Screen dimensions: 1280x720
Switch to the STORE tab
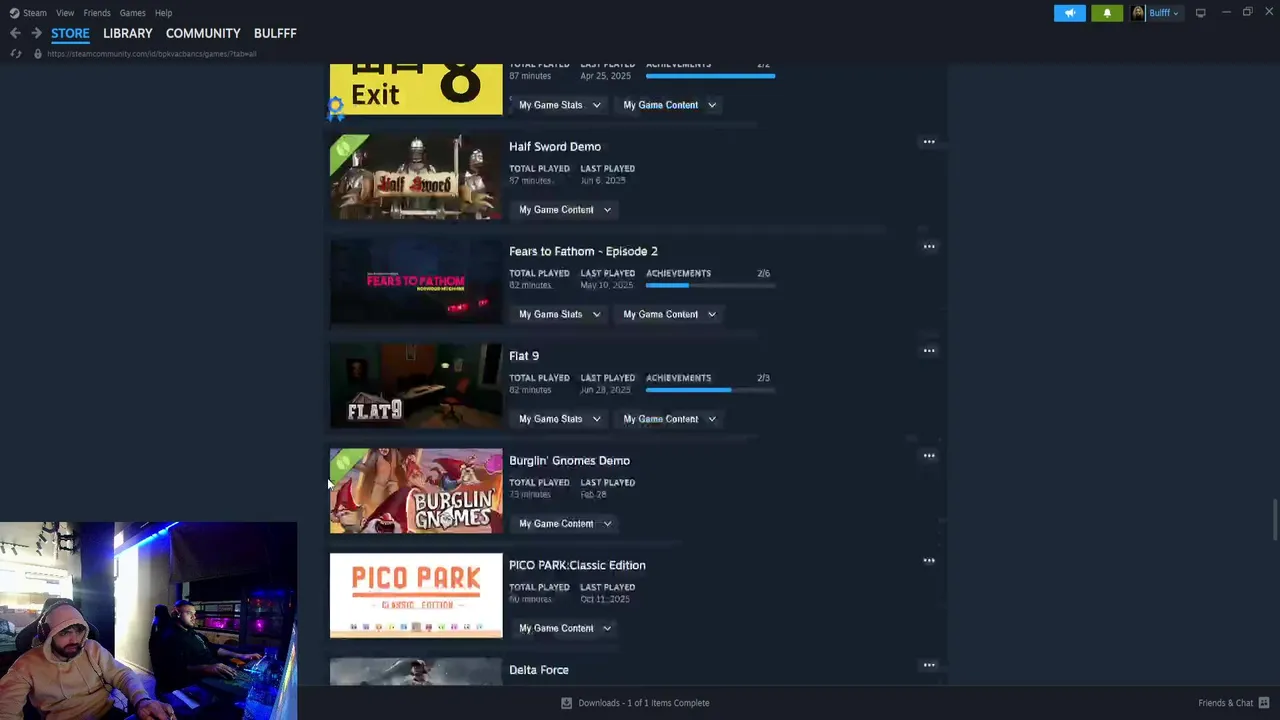pyautogui.click(x=70, y=33)
